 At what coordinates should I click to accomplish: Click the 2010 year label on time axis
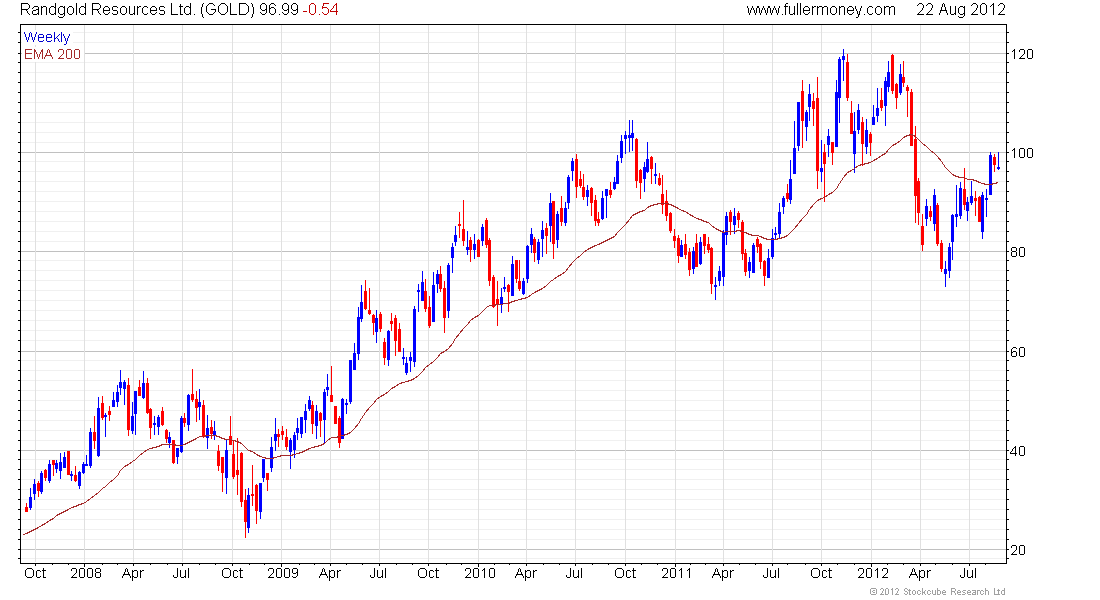coord(480,573)
